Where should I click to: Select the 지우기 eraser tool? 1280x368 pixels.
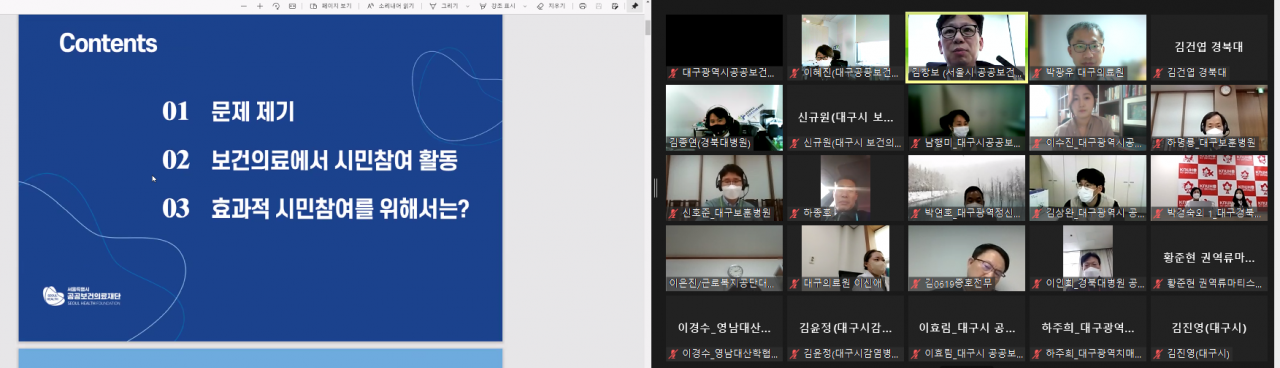[x=552, y=6]
